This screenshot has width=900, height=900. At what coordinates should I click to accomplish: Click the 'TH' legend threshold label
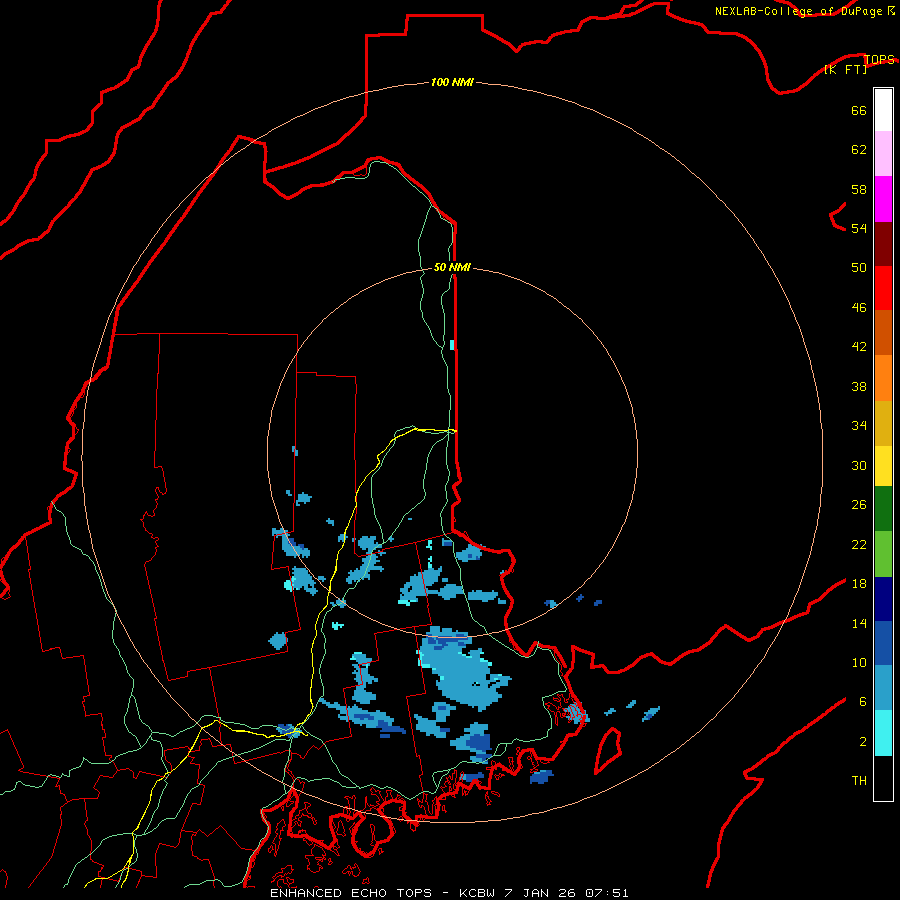(x=859, y=781)
